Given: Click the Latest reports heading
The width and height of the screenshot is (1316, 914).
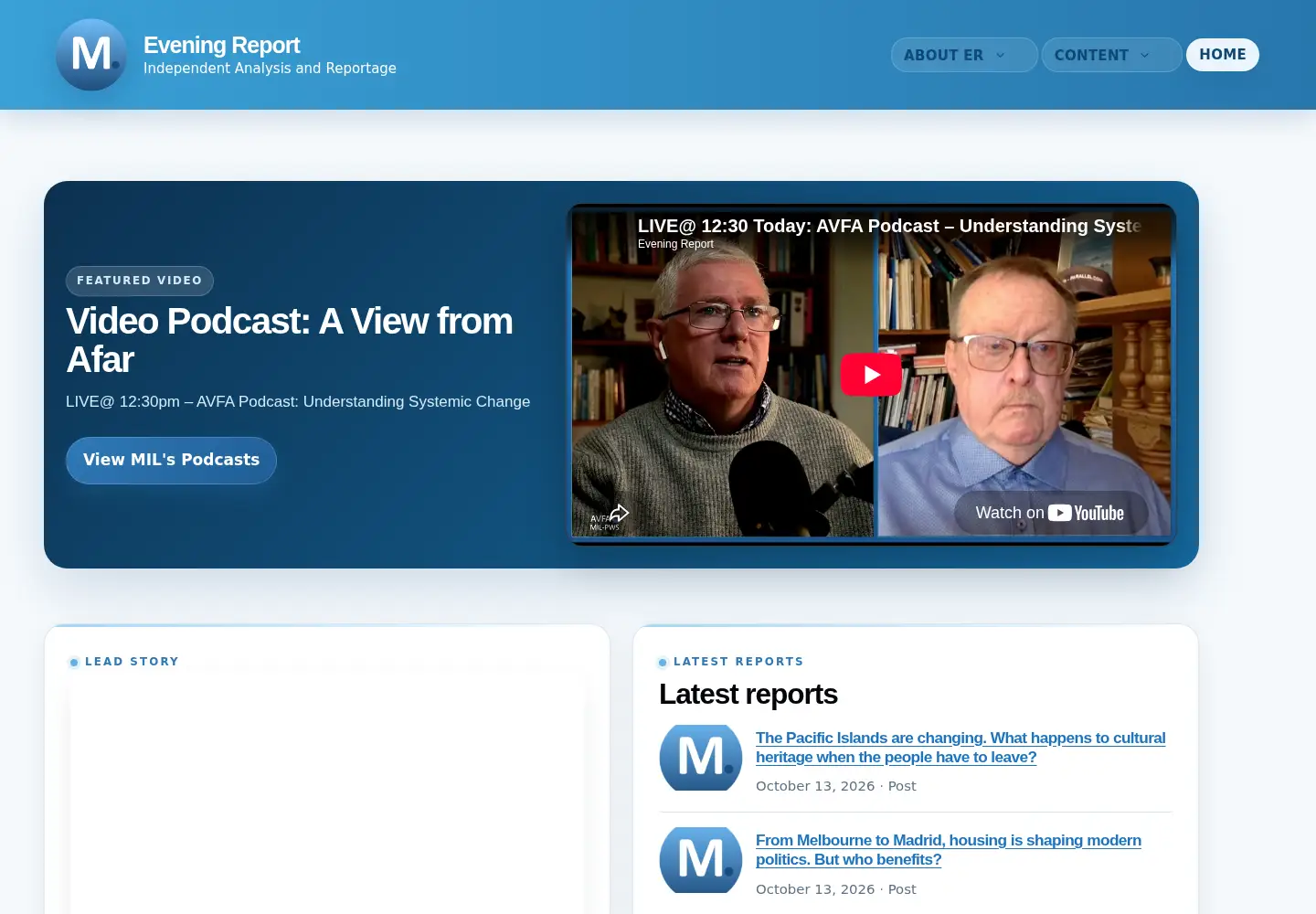Looking at the screenshot, I should click(x=748, y=695).
